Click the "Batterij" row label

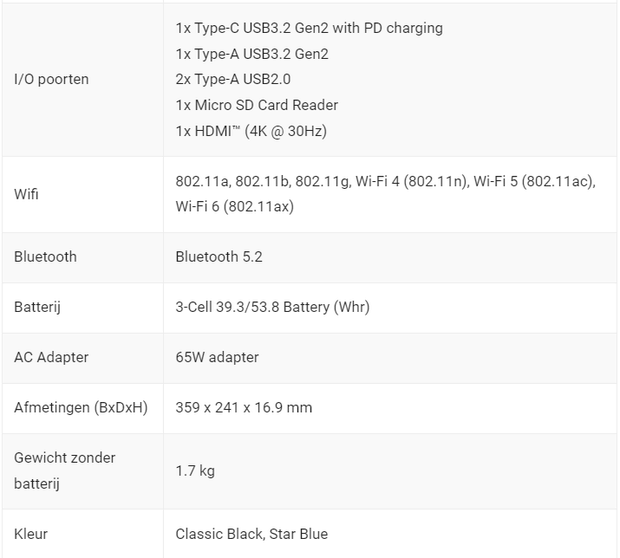point(38,307)
